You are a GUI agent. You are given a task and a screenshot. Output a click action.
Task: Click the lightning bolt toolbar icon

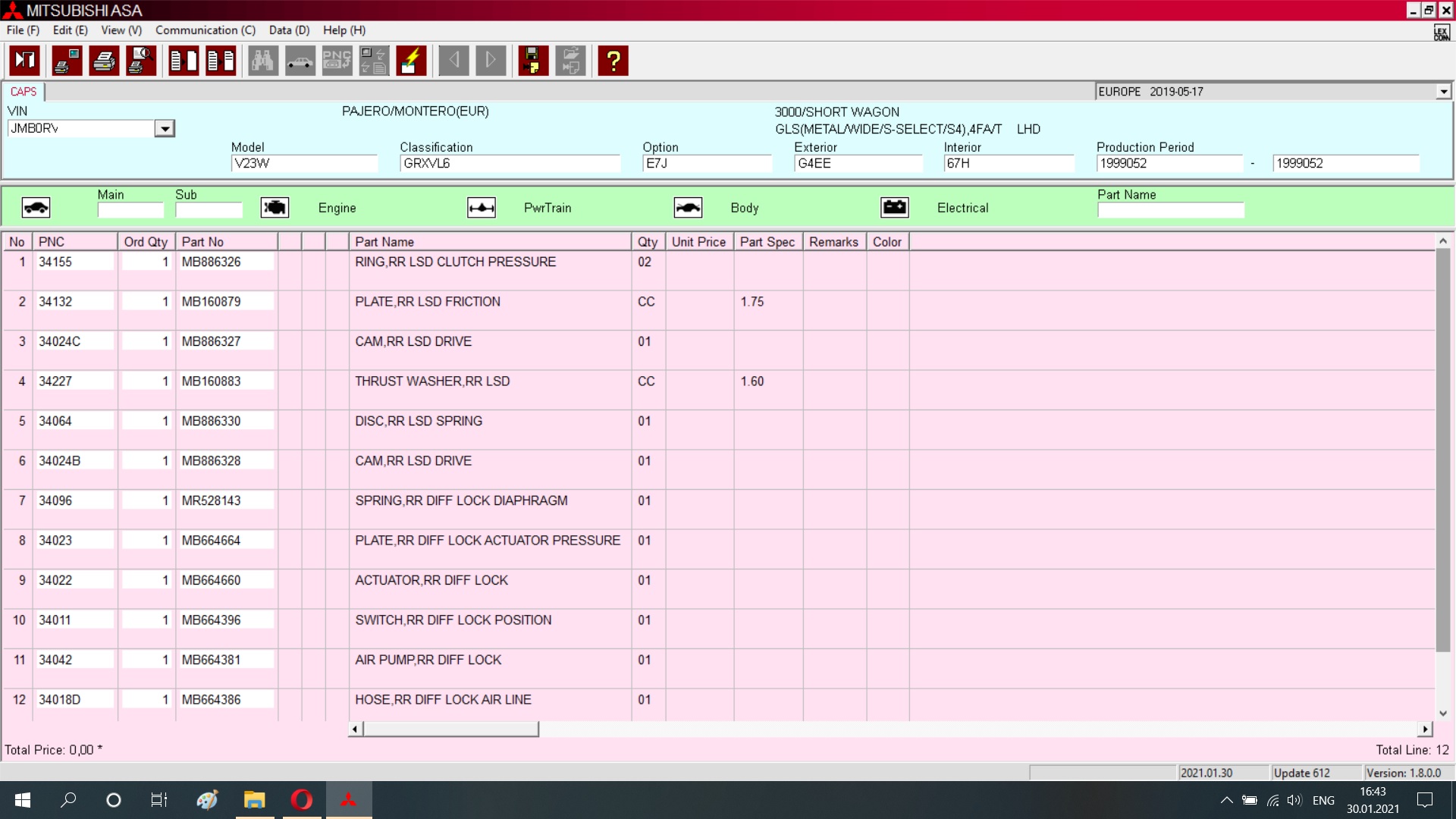(x=411, y=61)
